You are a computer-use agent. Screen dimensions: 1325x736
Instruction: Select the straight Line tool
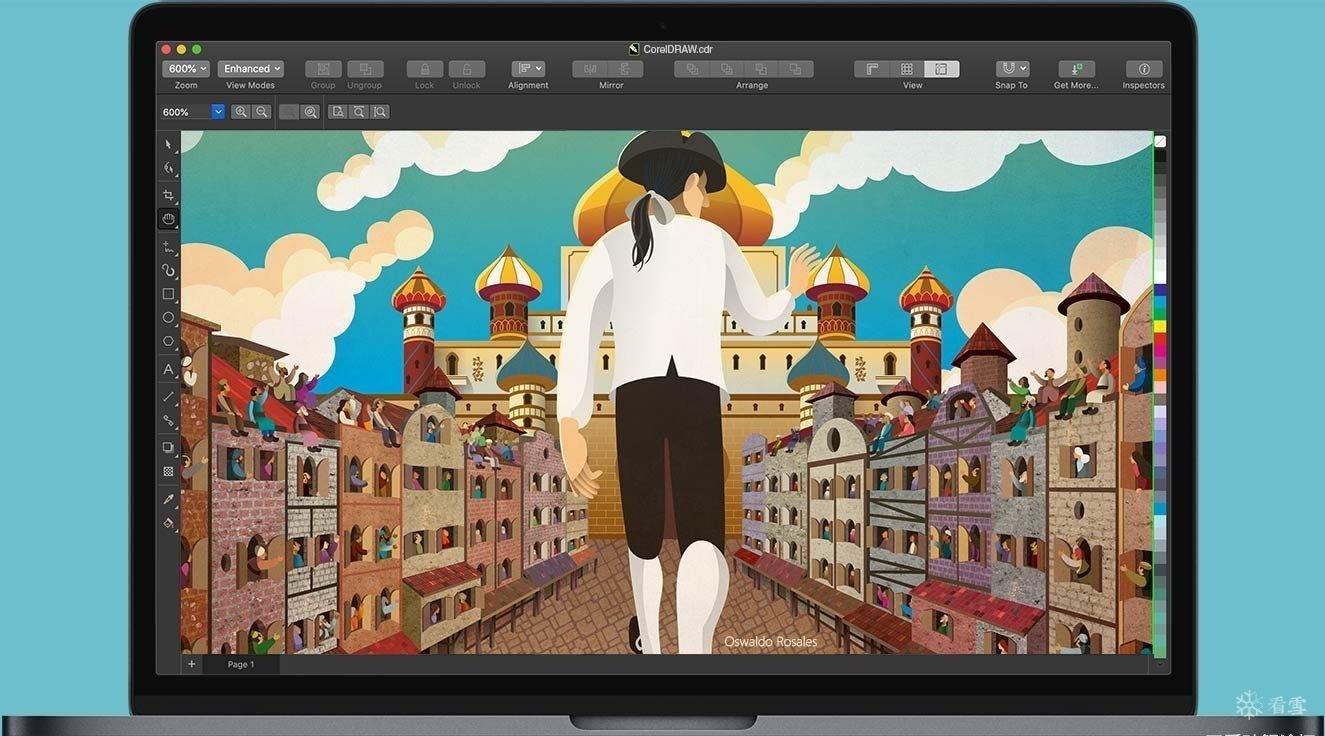pyautogui.click(x=168, y=397)
